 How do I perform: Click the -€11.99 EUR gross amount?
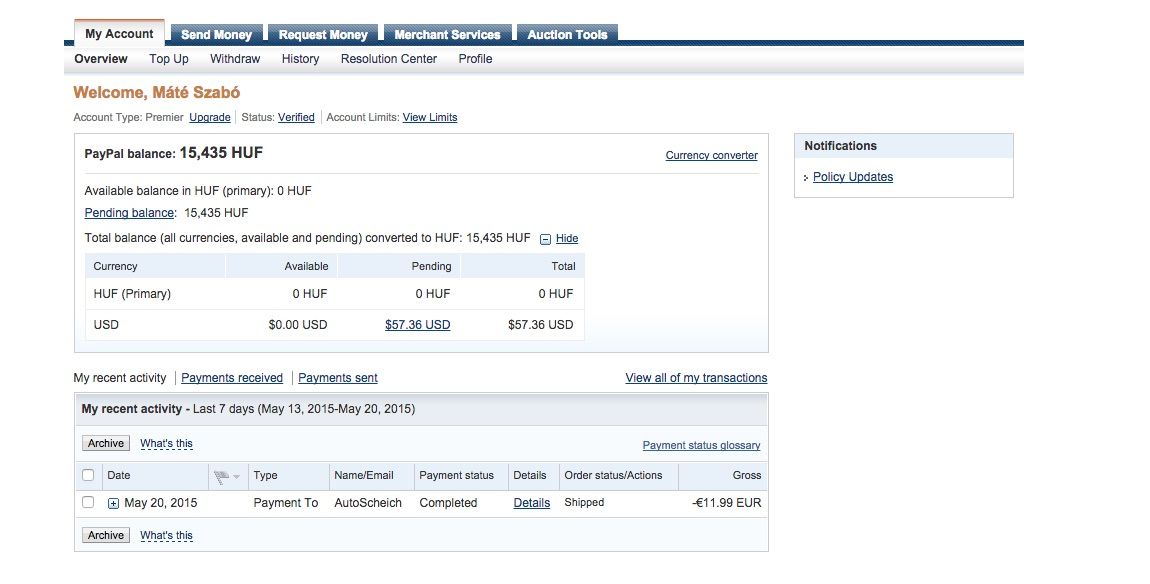727,503
